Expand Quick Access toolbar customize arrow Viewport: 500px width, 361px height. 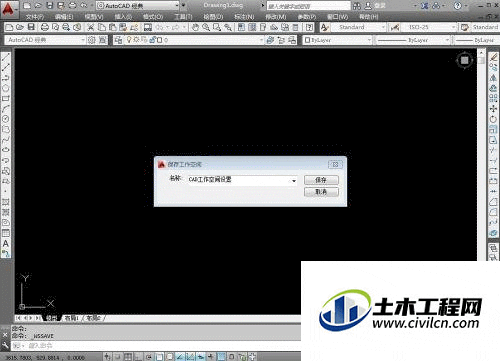pyautogui.click(x=183, y=6)
